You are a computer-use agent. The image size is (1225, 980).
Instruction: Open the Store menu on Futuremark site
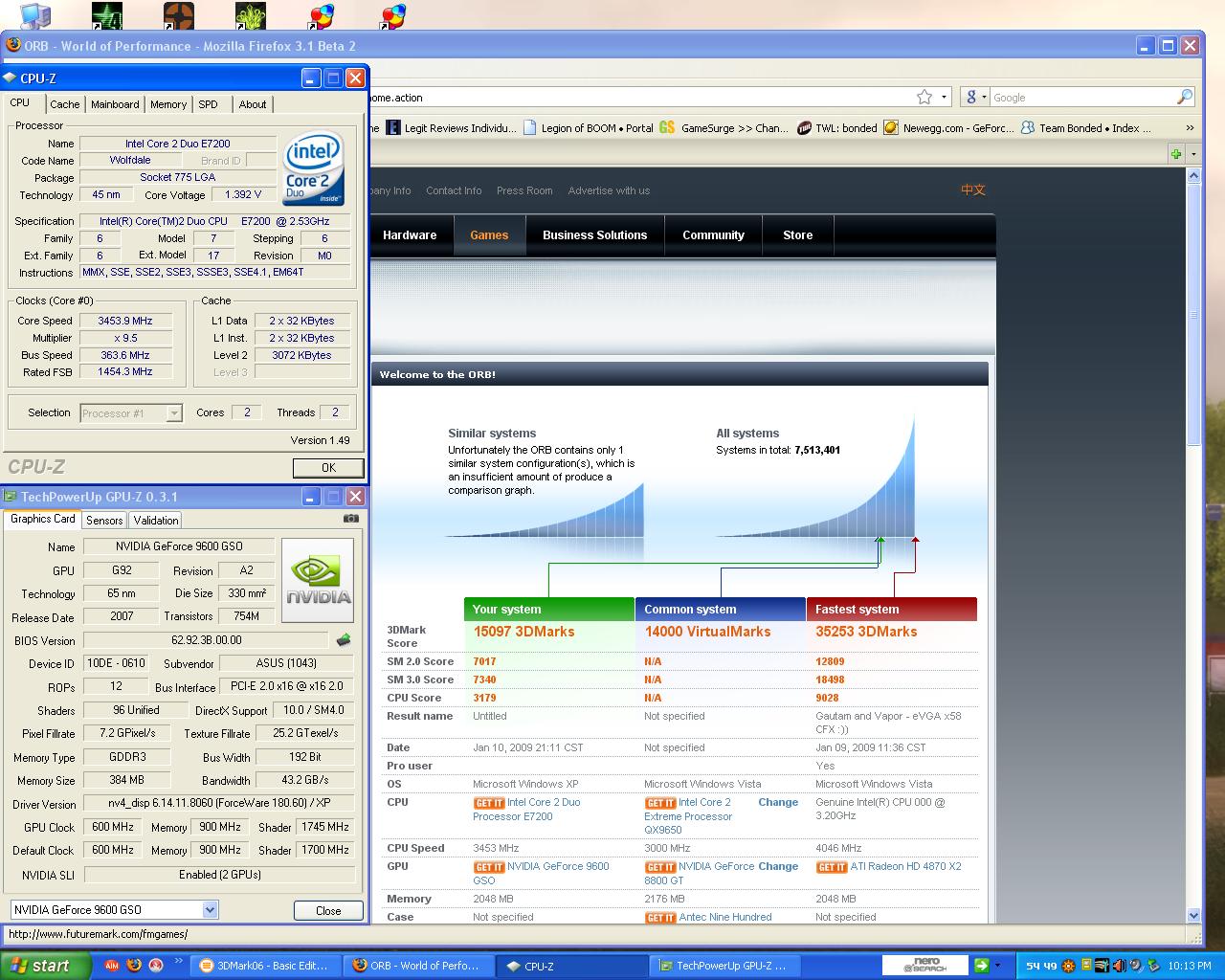click(798, 235)
